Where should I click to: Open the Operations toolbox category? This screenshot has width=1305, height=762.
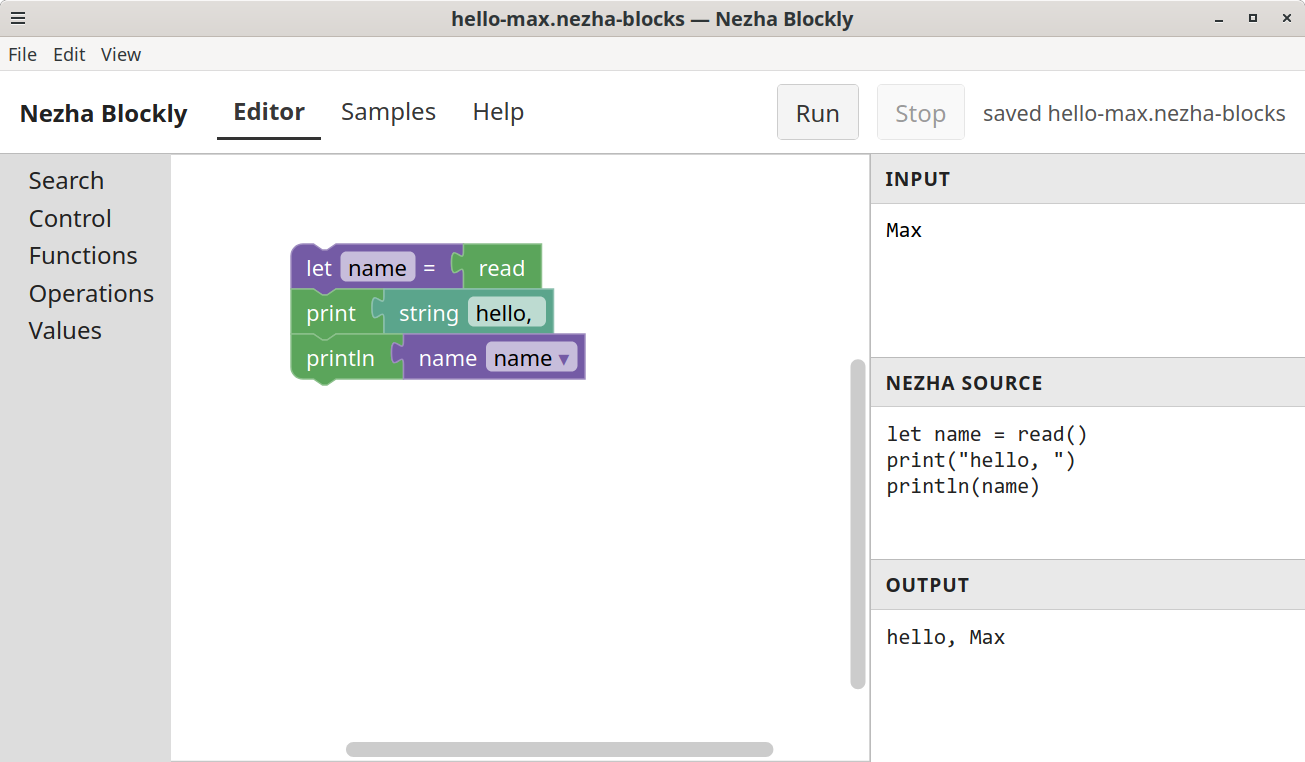point(91,294)
